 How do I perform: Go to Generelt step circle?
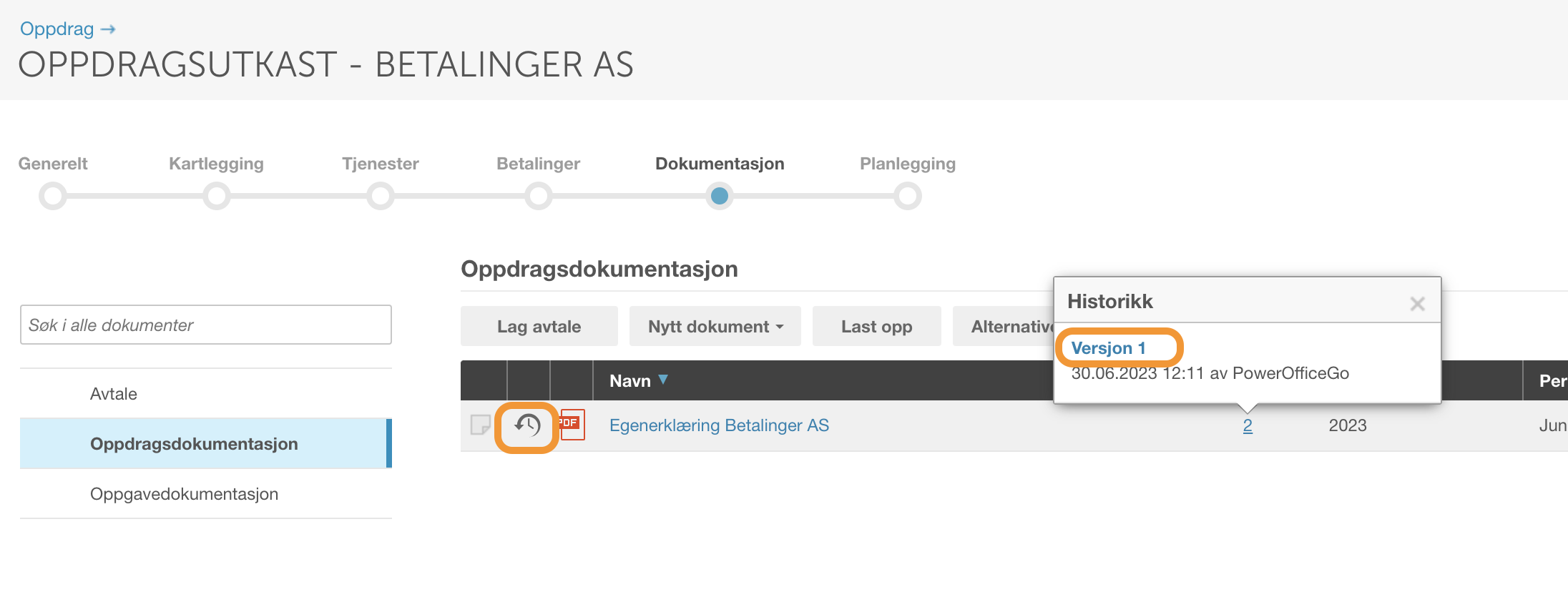(x=53, y=196)
